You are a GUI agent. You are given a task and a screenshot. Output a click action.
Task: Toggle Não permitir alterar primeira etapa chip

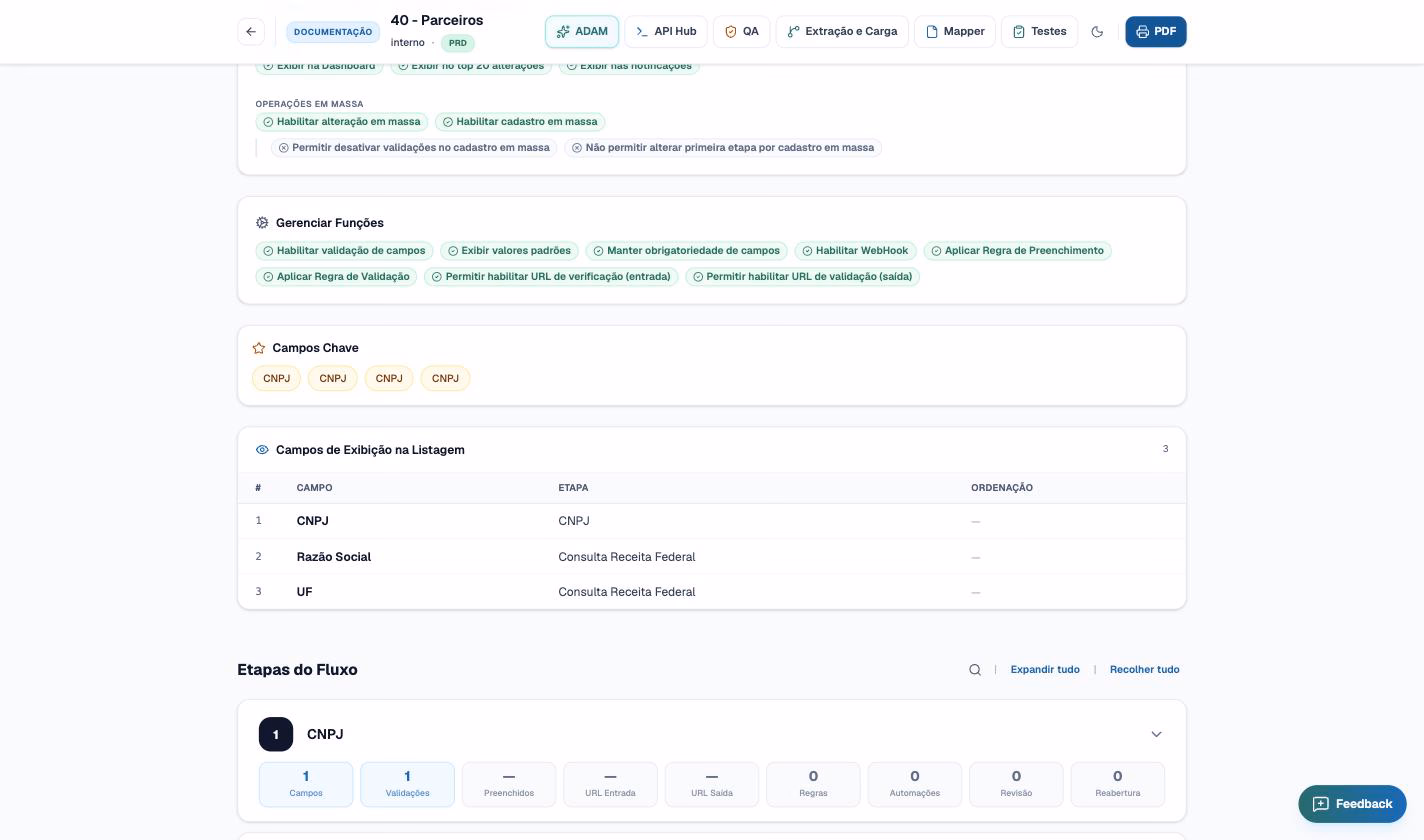[723, 148]
